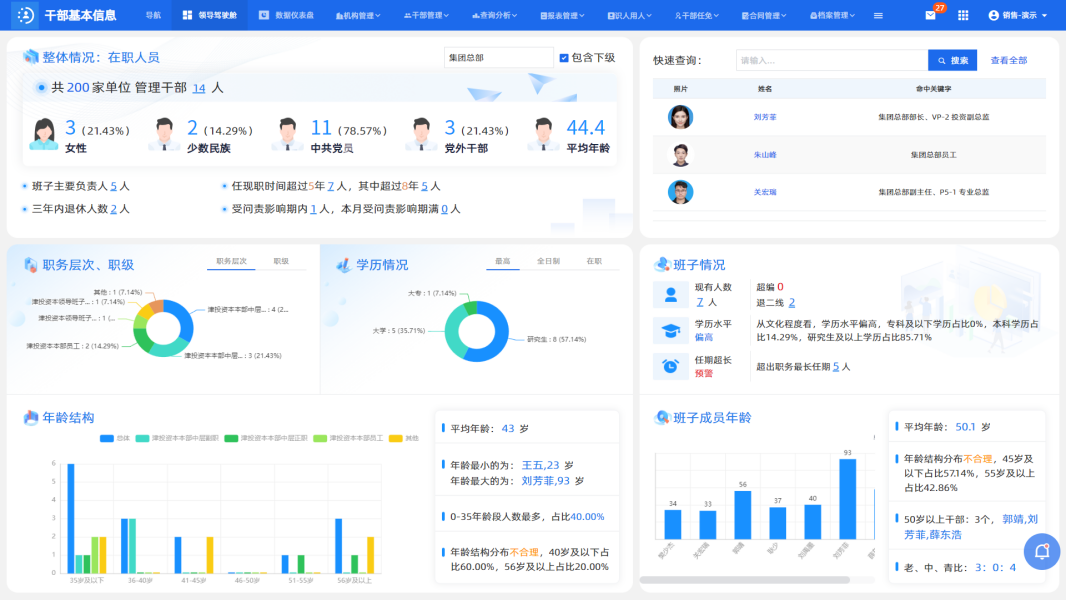Switch to the 全日制 education tab
This screenshot has height=600, width=1066.
(x=548, y=262)
